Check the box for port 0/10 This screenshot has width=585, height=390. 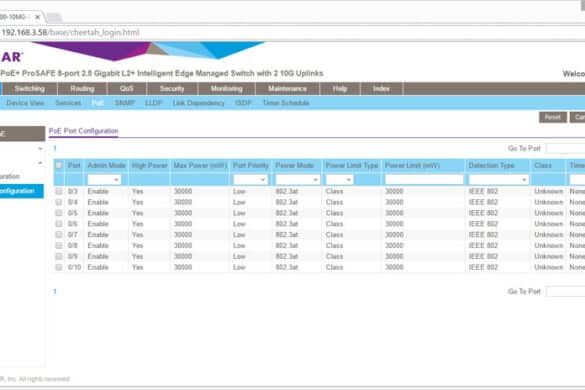(59, 267)
